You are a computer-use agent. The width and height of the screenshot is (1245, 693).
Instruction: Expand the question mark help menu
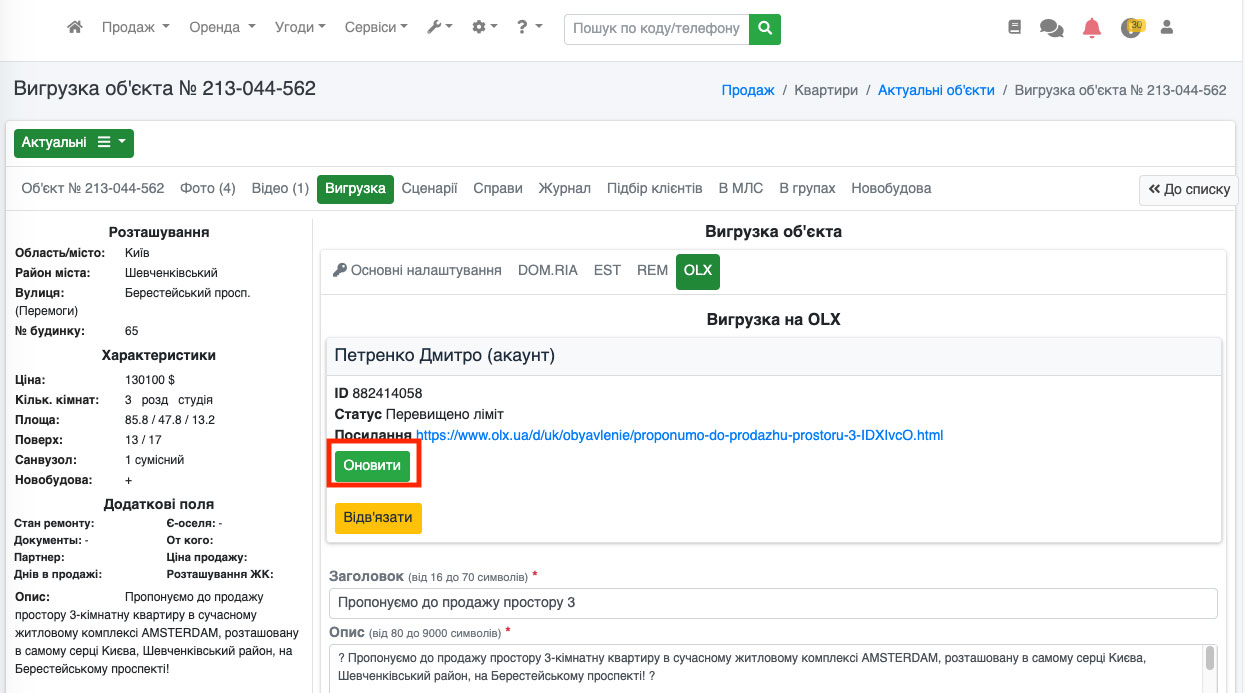[529, 28]
